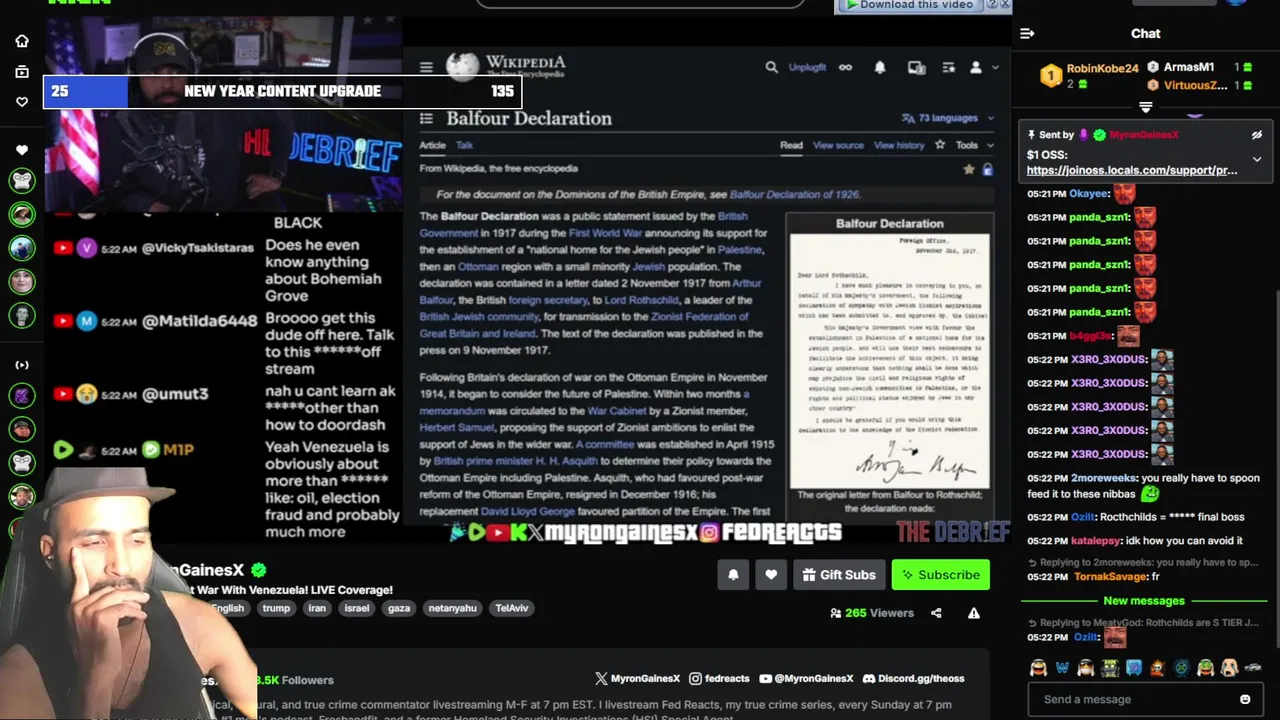Click the gold featured-article star icon
This screenshot has height=720, width=1280.
pos(968,170)
